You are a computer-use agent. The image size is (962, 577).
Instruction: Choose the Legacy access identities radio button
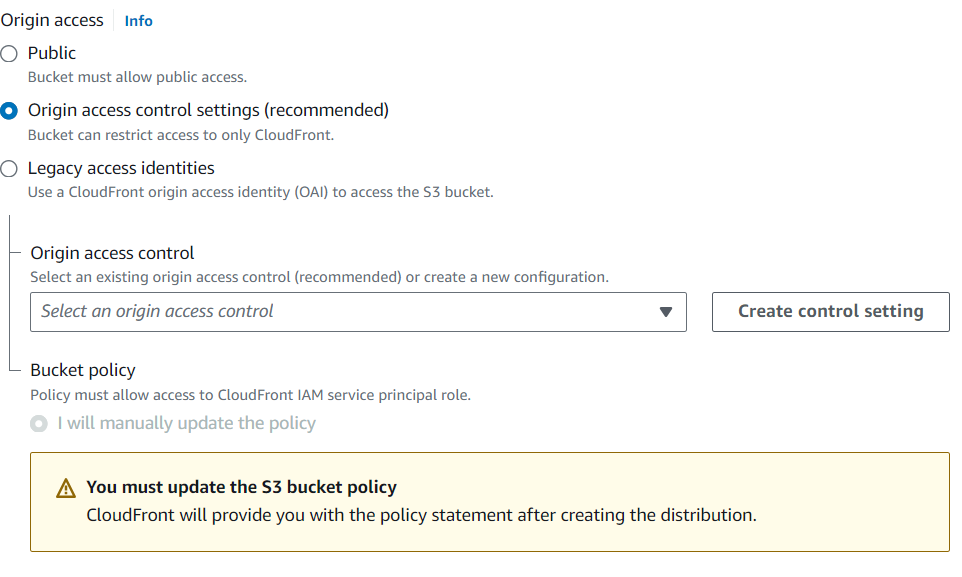click(9, 169)
